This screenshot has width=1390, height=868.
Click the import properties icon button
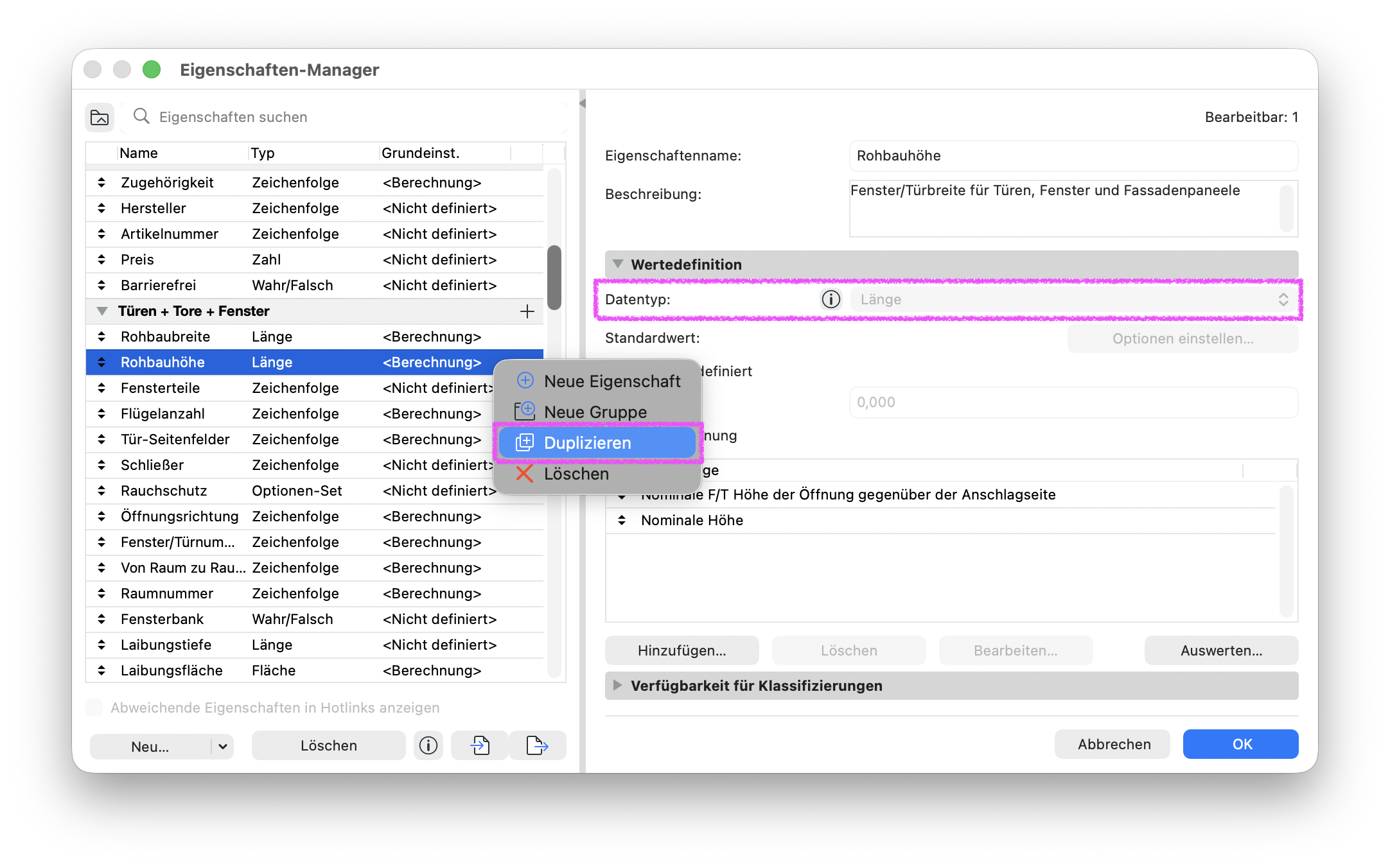[x=480, y=745]
